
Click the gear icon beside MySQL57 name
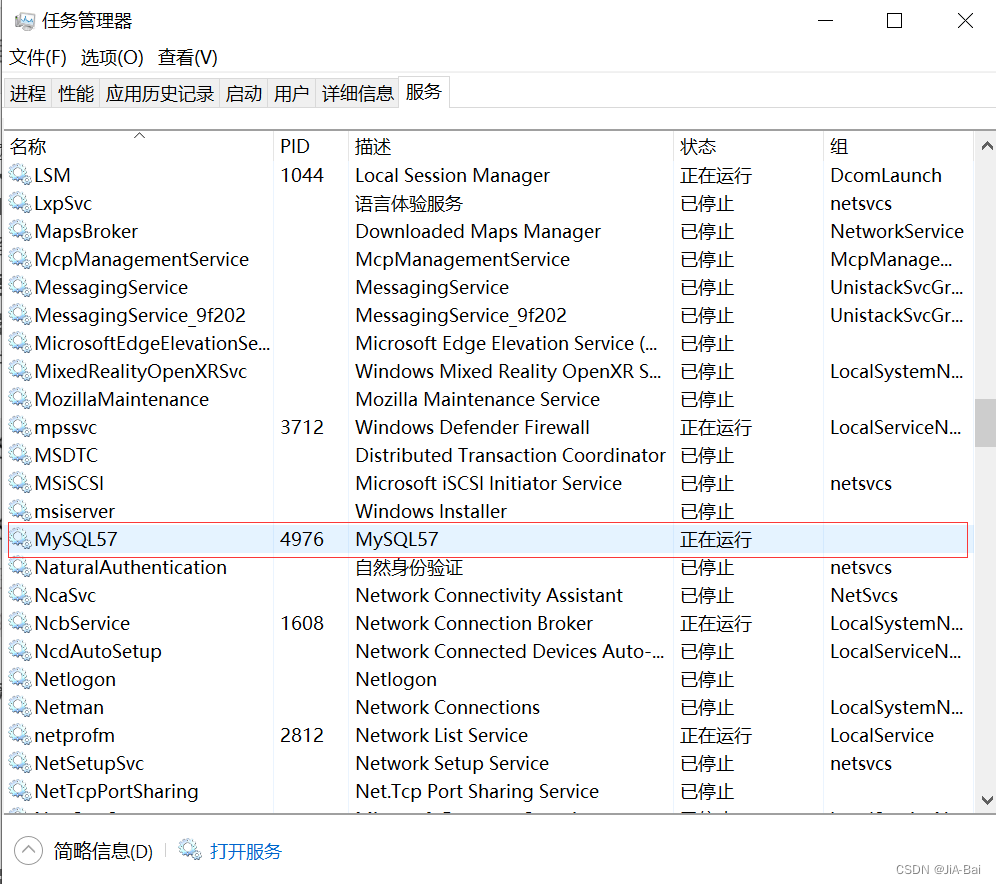click(x=20, y=539)
